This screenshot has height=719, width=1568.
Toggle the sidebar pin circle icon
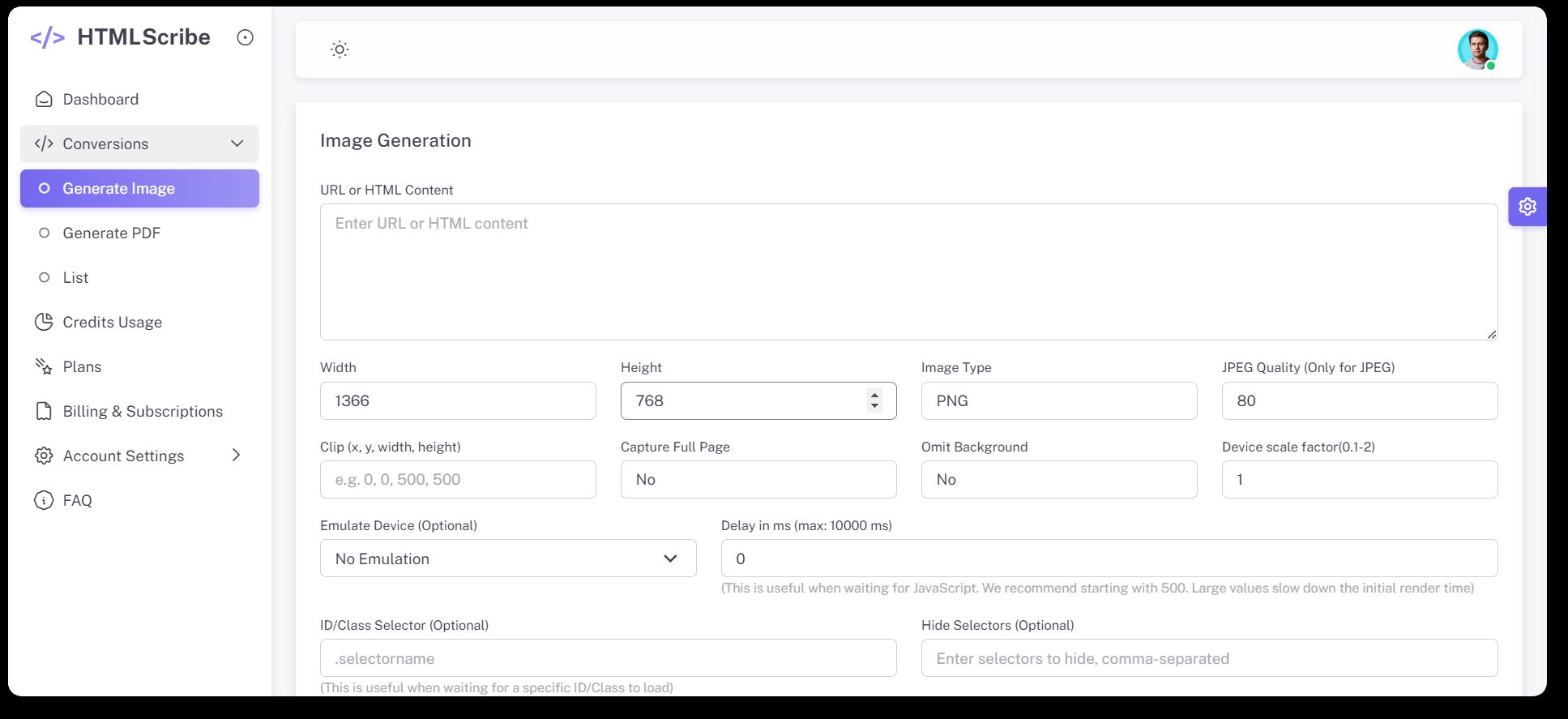point(245,37)
